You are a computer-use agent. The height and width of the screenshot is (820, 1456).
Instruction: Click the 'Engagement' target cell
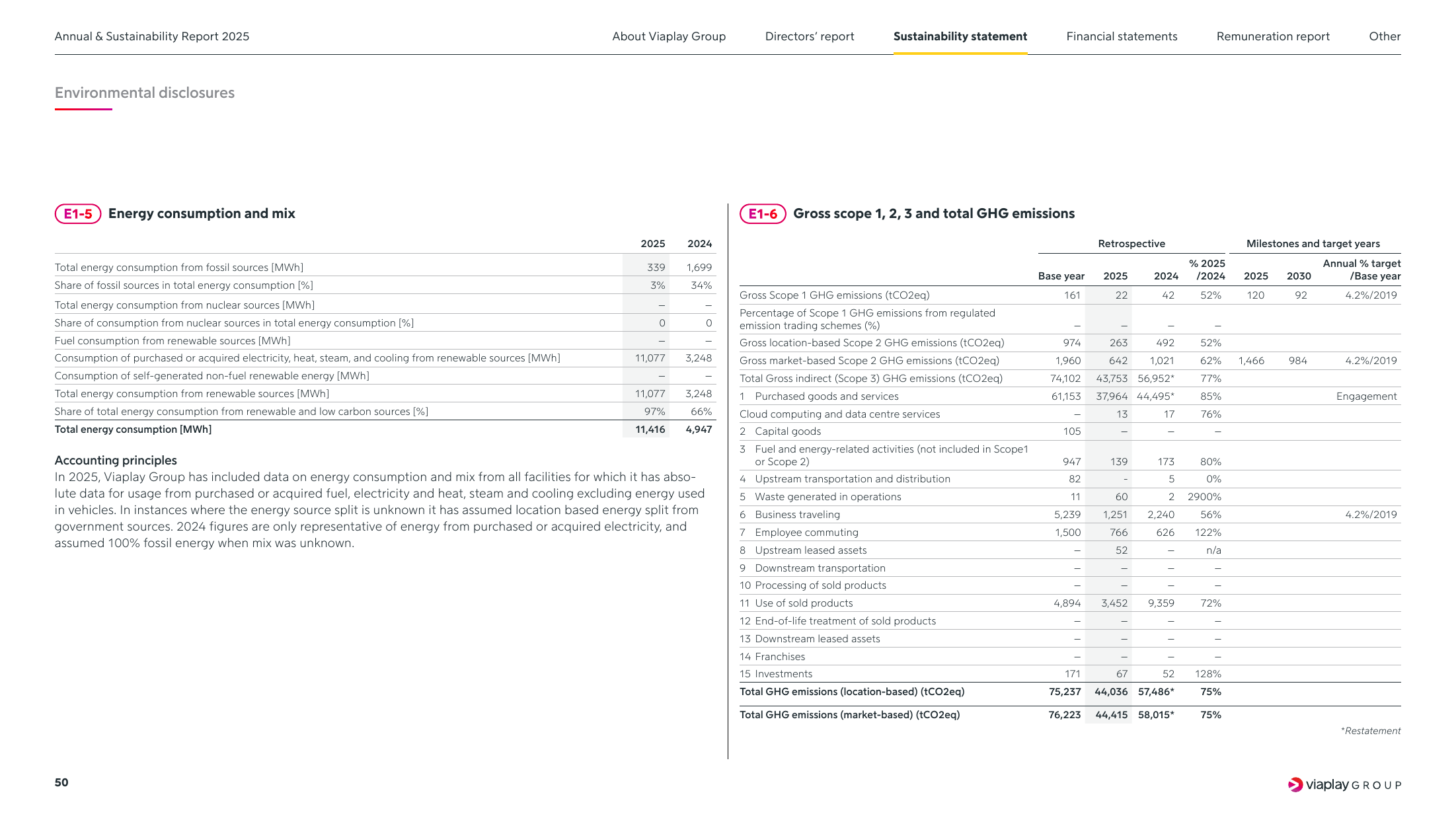pos(1366,396)
